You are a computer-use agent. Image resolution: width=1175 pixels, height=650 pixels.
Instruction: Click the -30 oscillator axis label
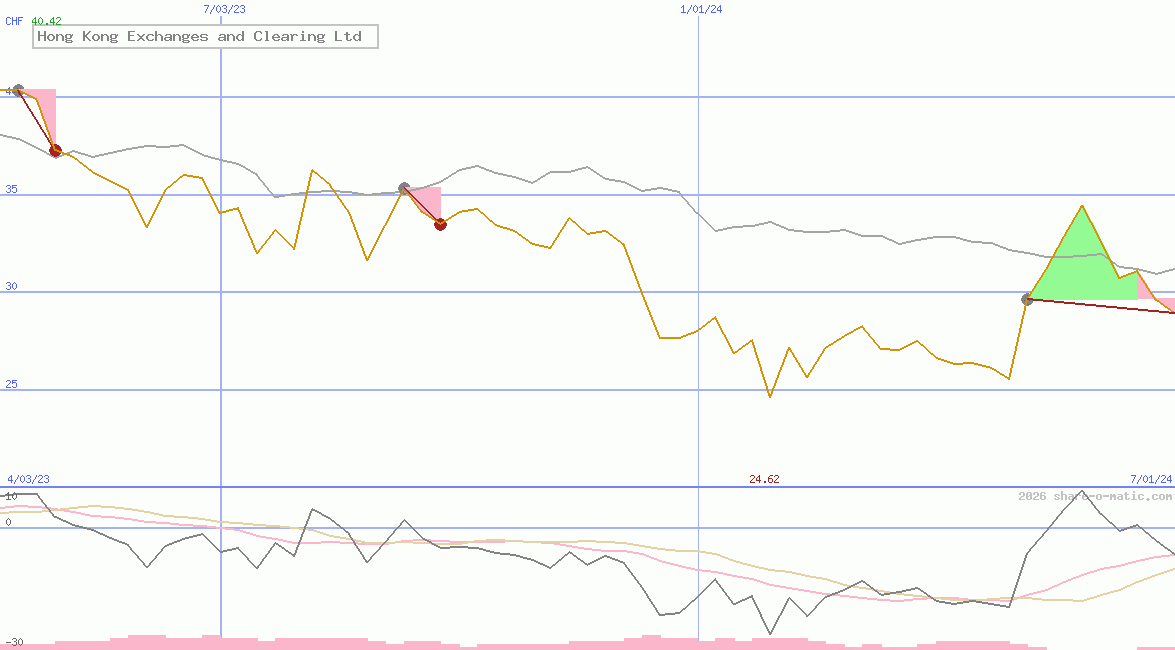13,642
